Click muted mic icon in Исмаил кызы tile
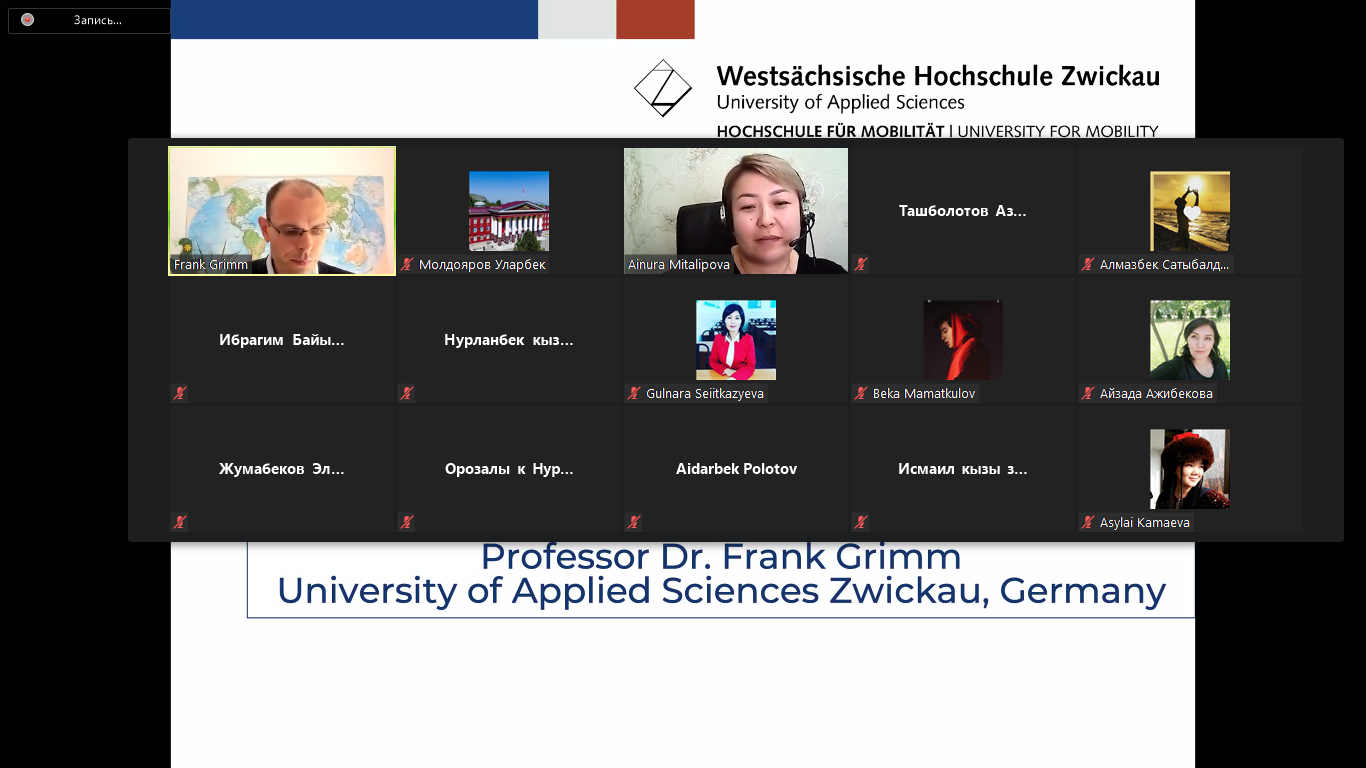The height and width of the screenshot is (768, 1366). [x=861, y=522]
